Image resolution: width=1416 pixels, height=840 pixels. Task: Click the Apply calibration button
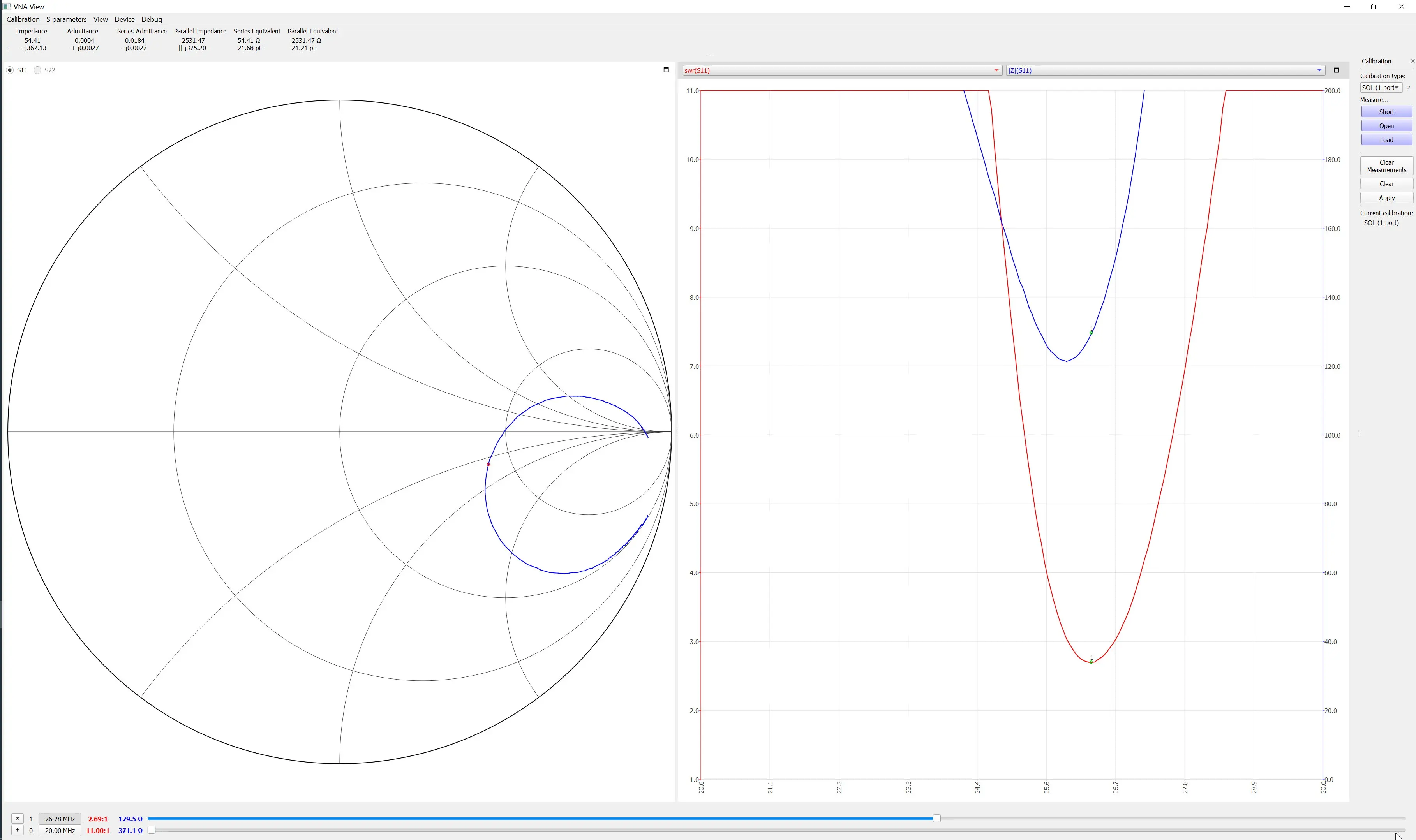tap(1386, 198)
